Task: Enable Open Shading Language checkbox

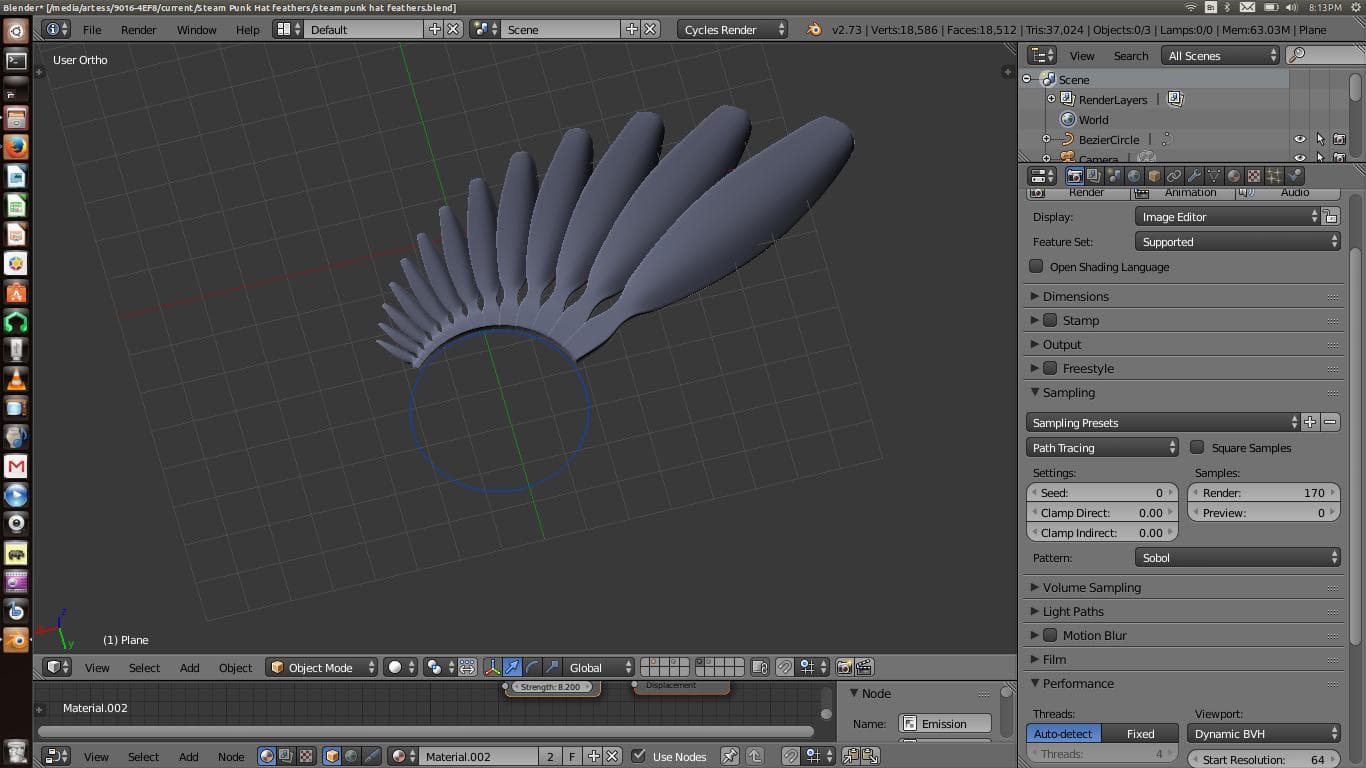Action: coord(1036,267)
